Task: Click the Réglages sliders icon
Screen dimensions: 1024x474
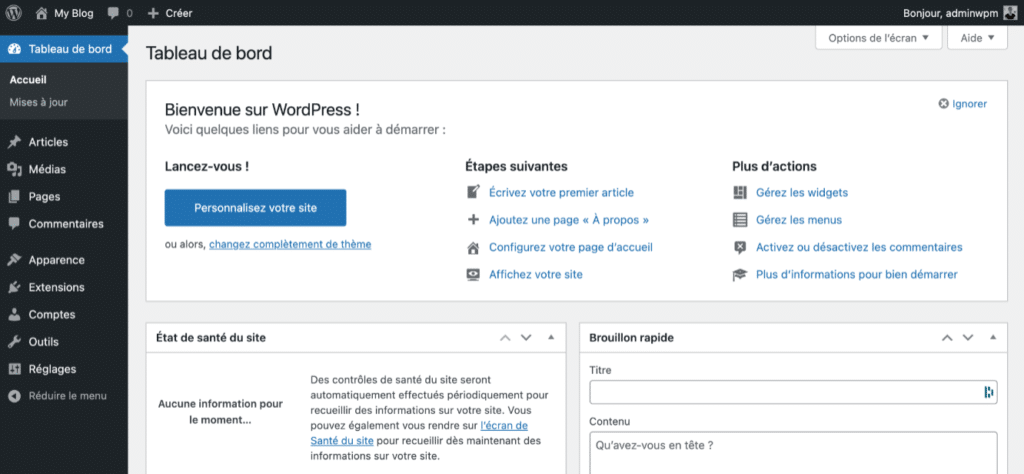Action: pyautogui.click(x=14, y=369)
